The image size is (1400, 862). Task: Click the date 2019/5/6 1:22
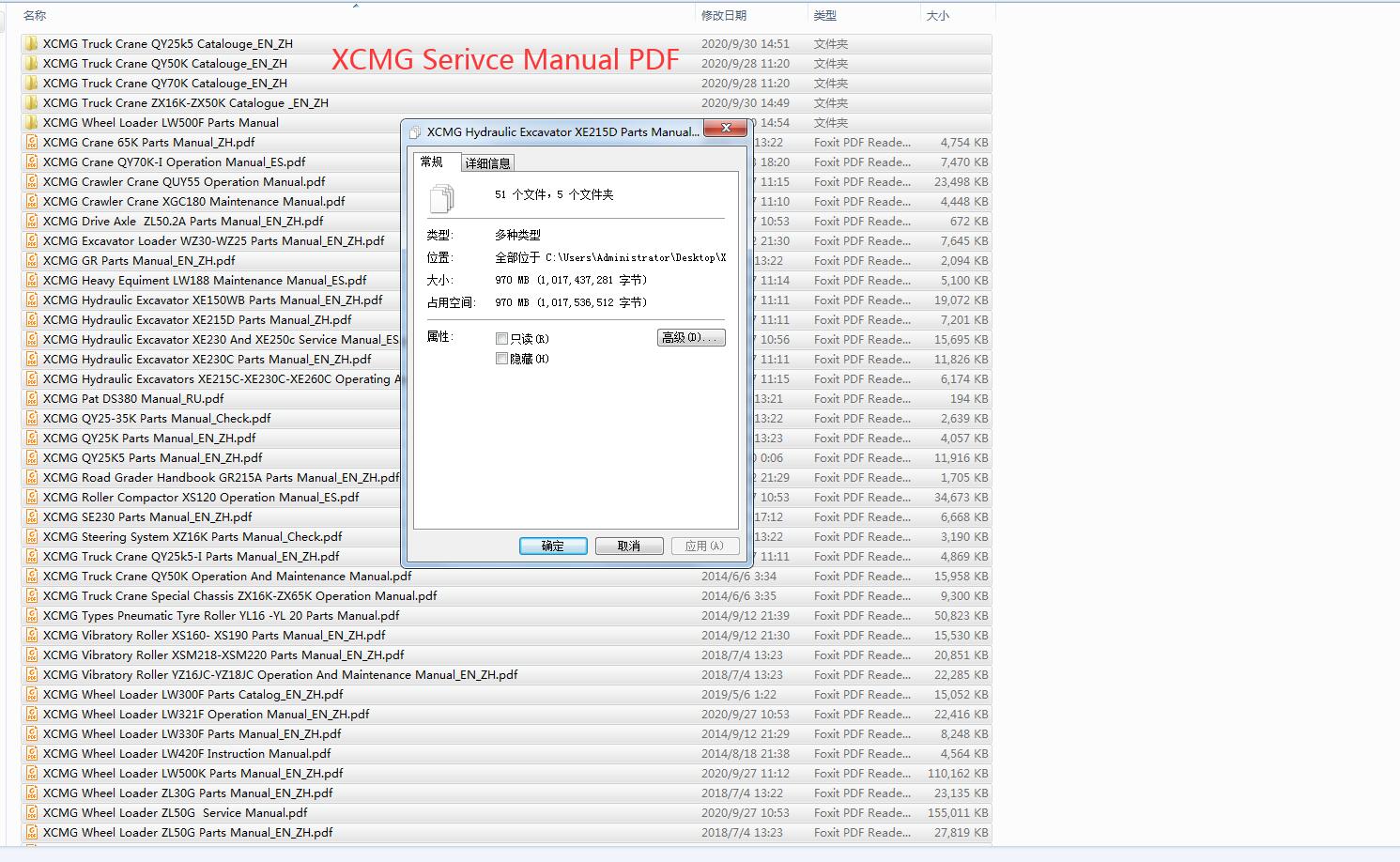[739, 694]
